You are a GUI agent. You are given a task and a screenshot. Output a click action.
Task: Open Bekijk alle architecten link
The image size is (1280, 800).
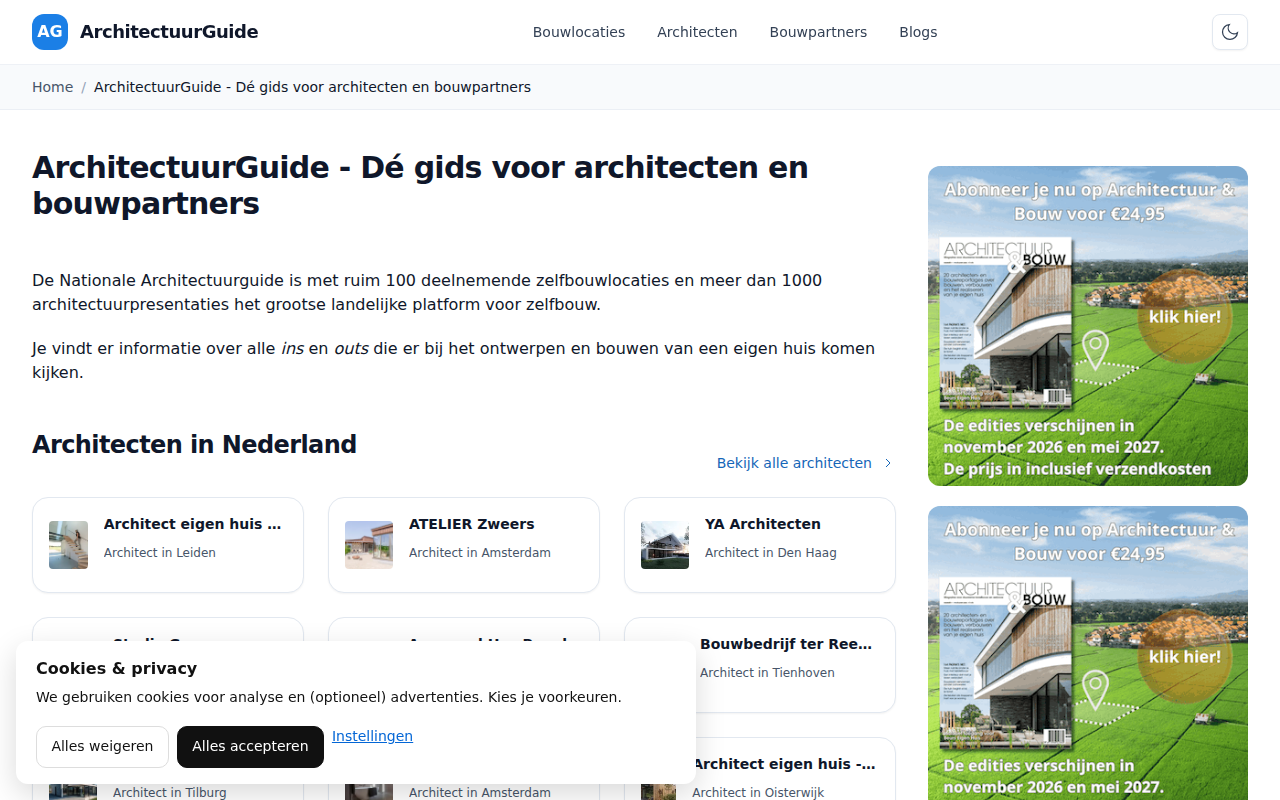tap(794, 463)
